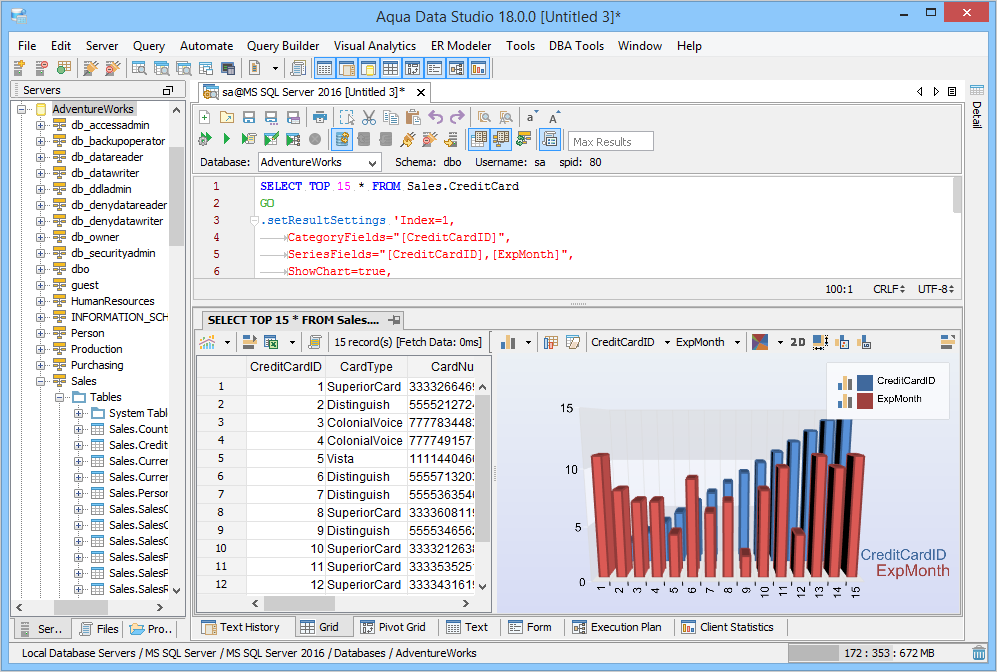
Task: Click the Print icon in editor toolbar
Action: pyautogui.click(x=320, y=117)
